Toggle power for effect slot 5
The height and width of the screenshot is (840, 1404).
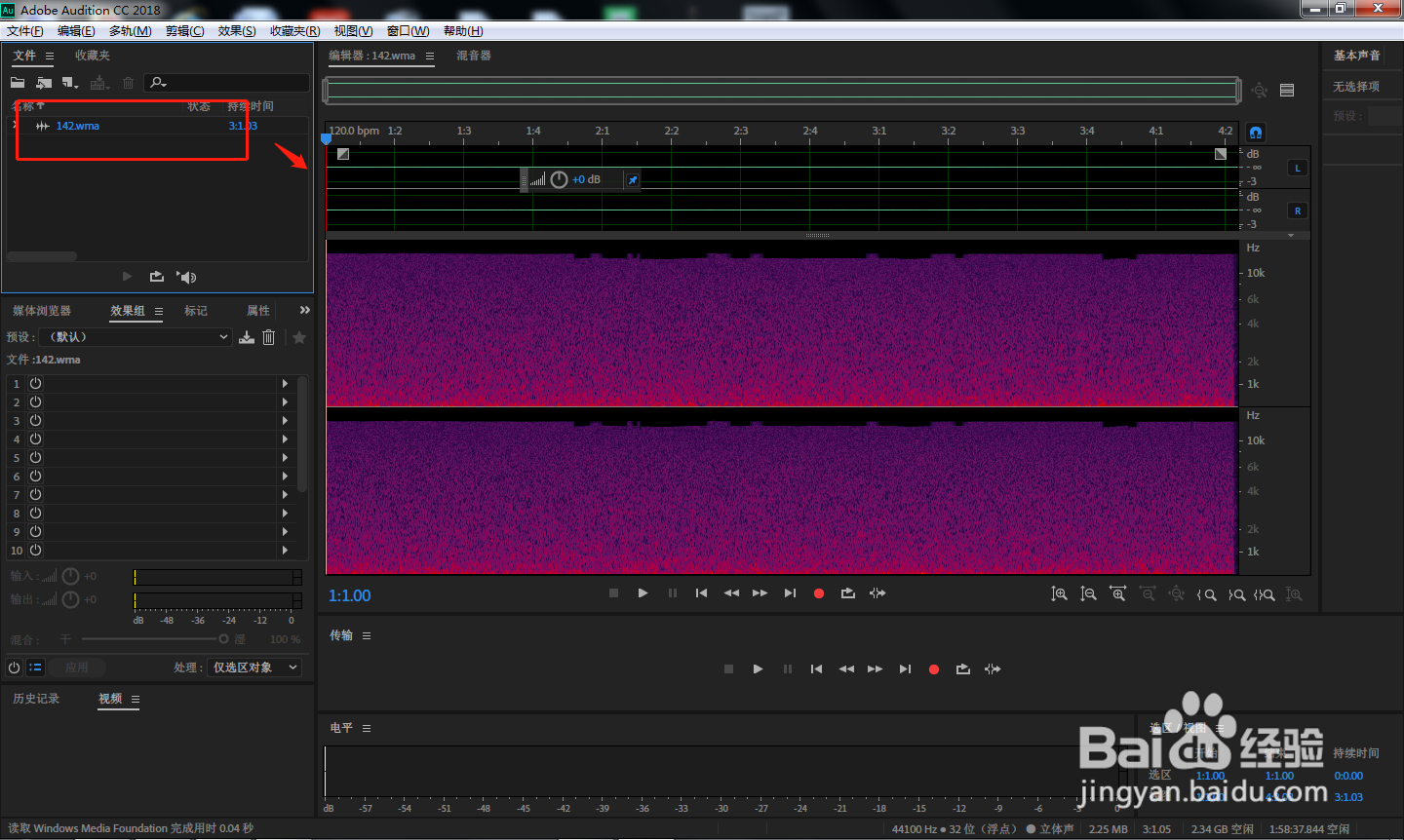[x=35, y=457]
